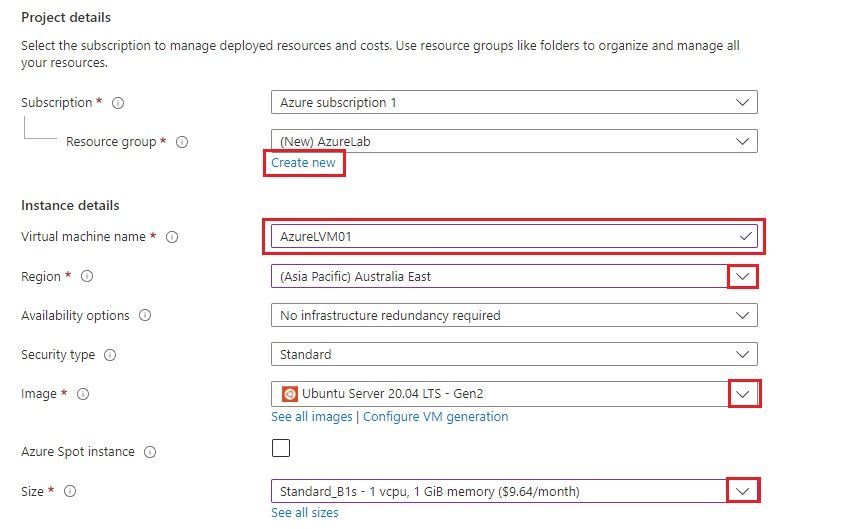Screen dimensions: 858x529
Task: Click the Virtual machine name input field
Action: tap(514, 236)
